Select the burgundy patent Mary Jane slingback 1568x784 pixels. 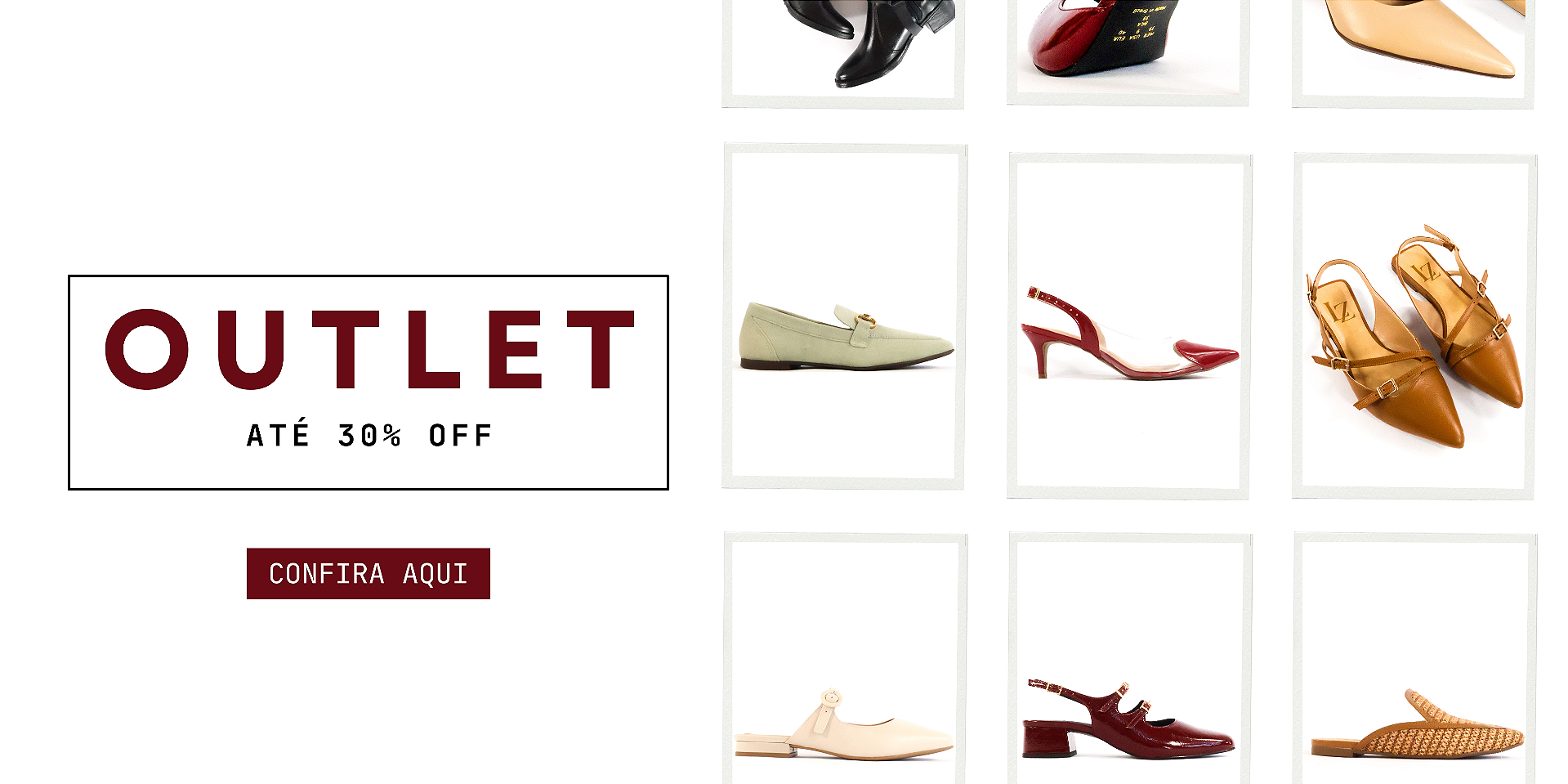pos(1129,658)
